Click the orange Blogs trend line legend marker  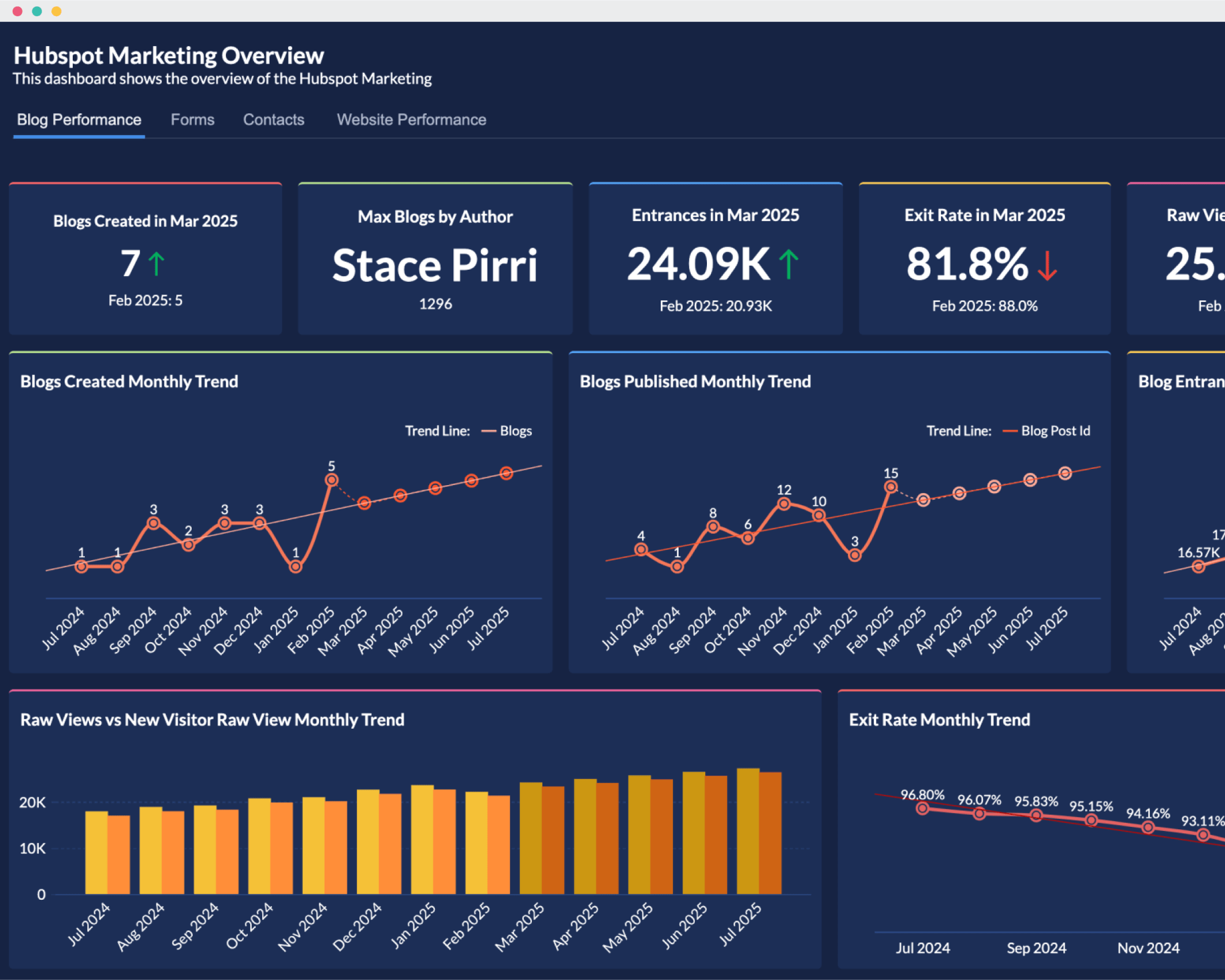tap(488, 430)
